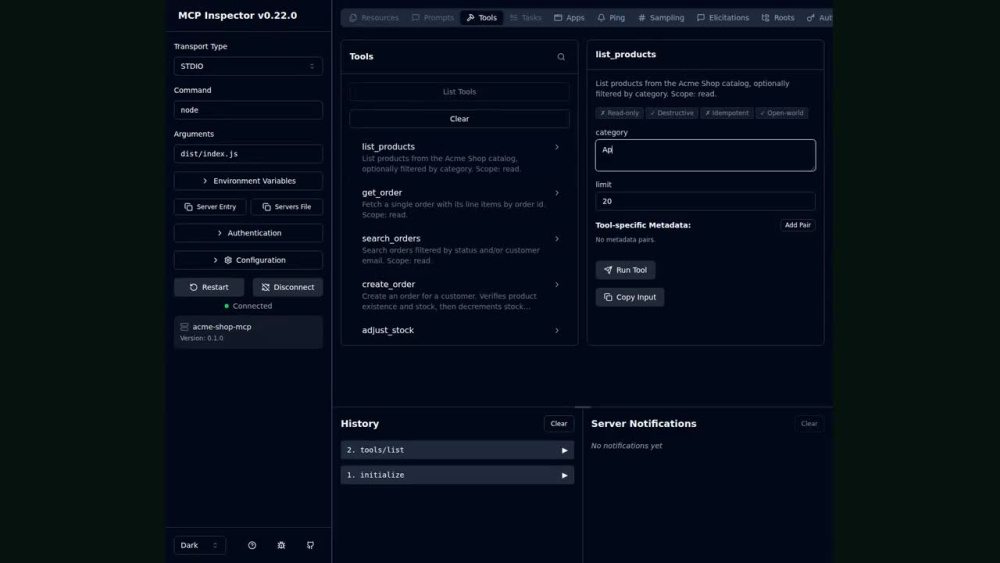This screenshot has width=1000, height=563.
Task: Open list_products chevron in tools list
Action: 557,147
